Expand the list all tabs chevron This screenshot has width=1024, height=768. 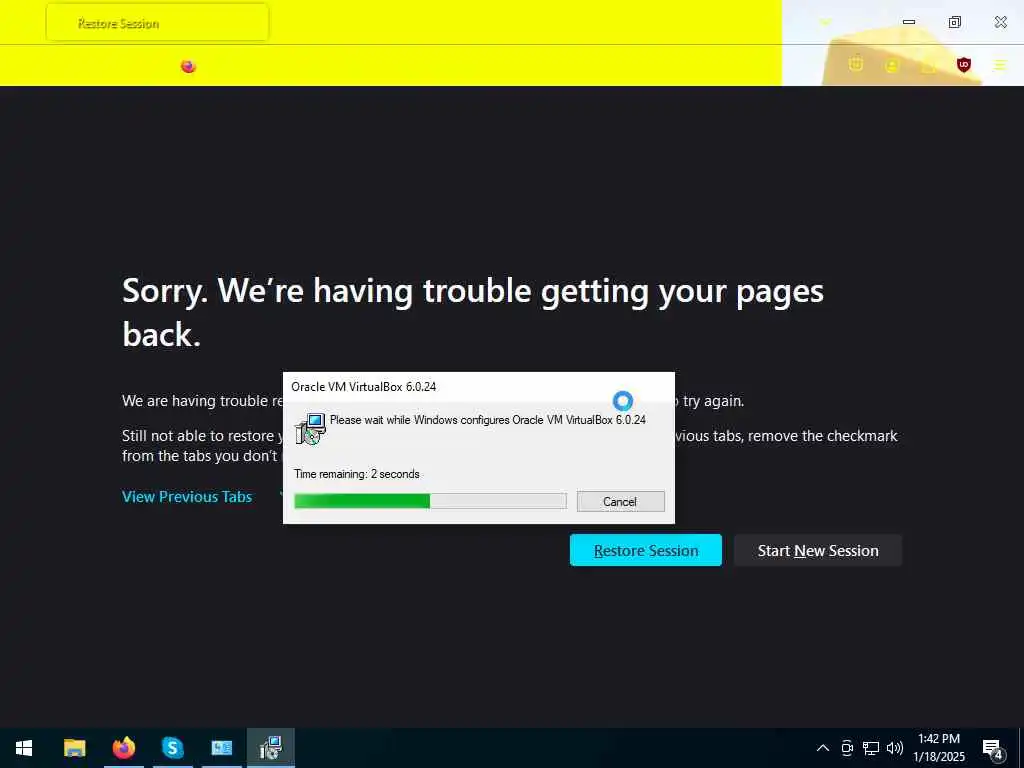(825, 23)
